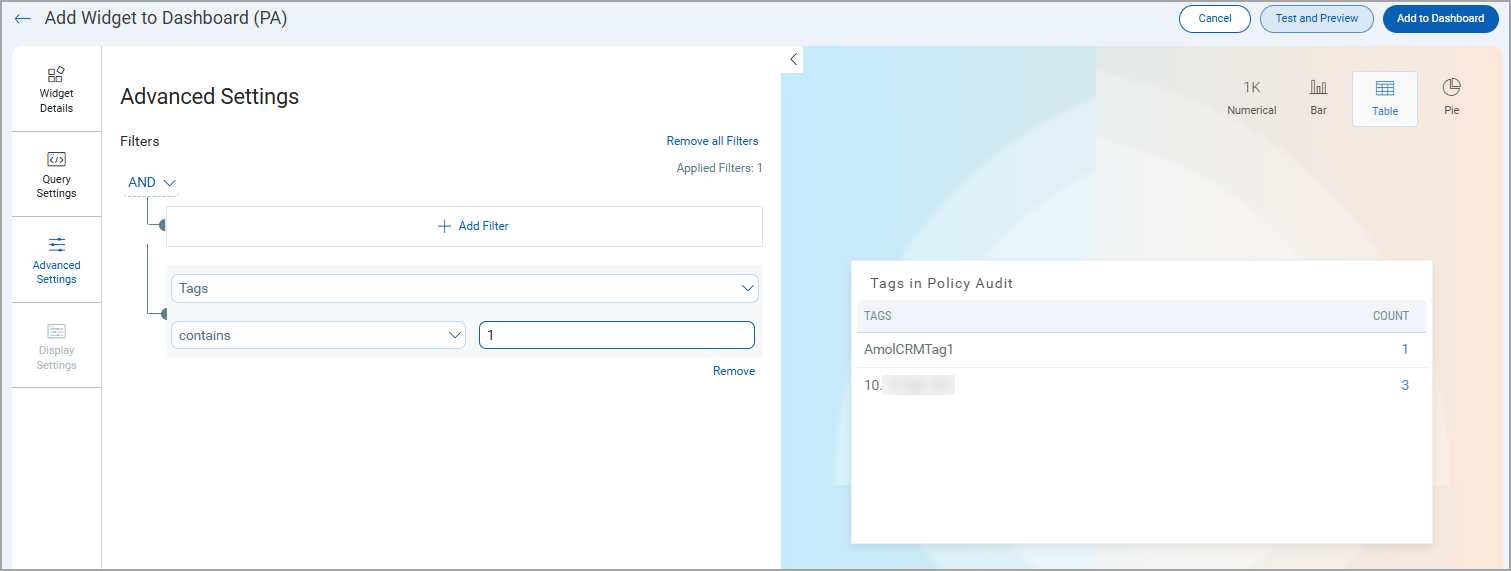Open the contains operator dropdown
The height and width of the screenshot is (571, 1511).
coord(318,335)
